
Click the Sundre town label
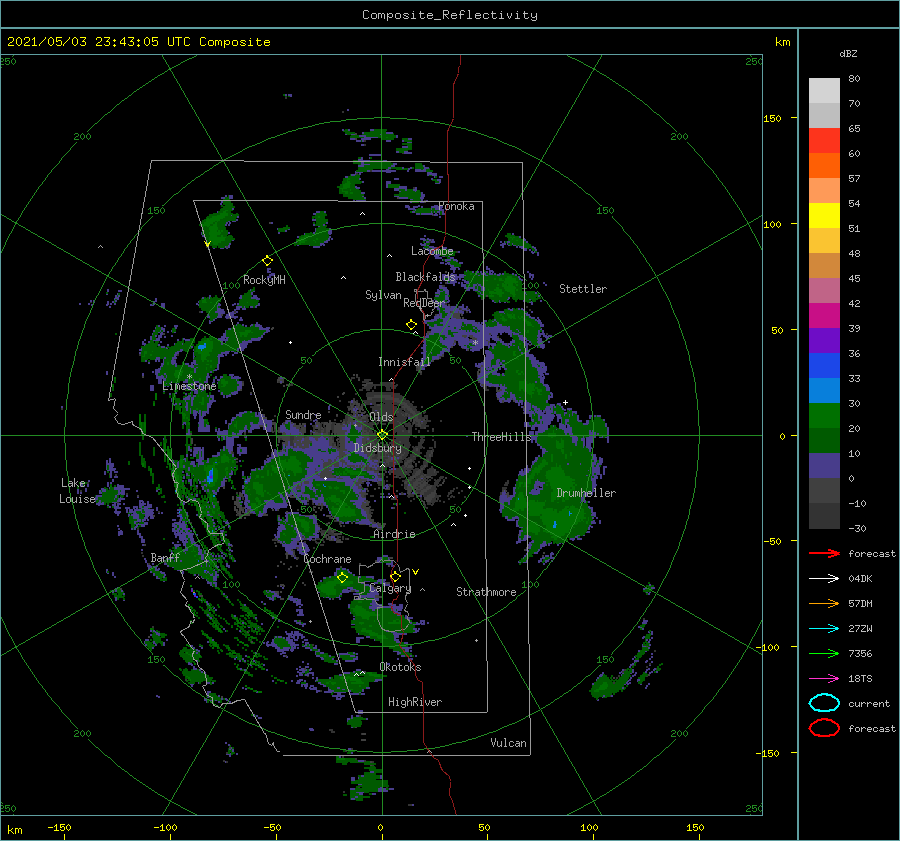[303, 414]
